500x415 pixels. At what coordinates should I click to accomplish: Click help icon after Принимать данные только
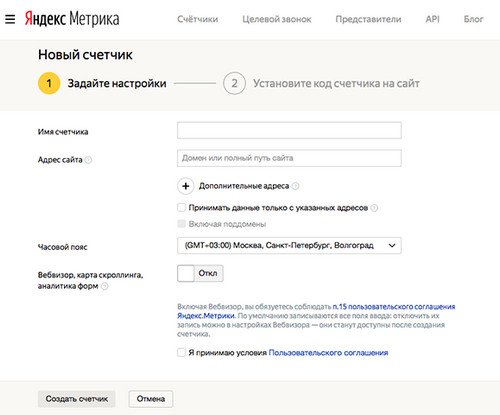coord(374,208)
